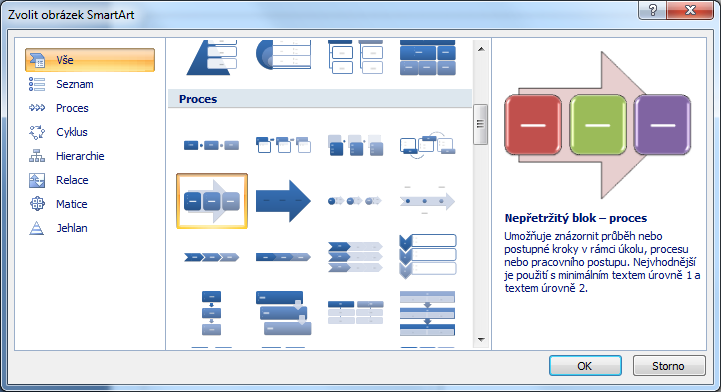This screenshot has height=392, width=721.
Task: Select the Vše category
Action: coord(90,60)
